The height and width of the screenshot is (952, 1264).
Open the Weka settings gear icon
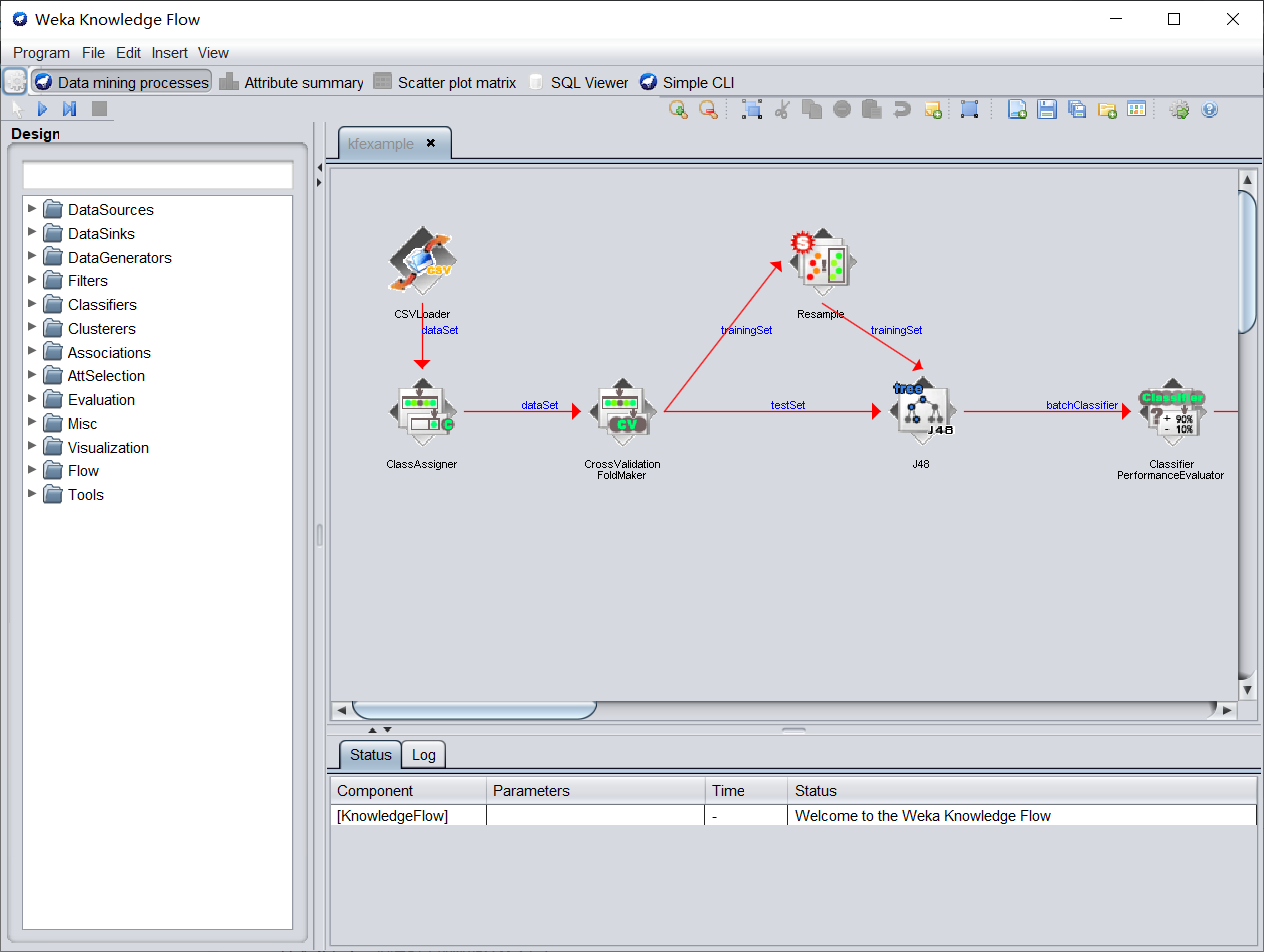click(1179, 109)
